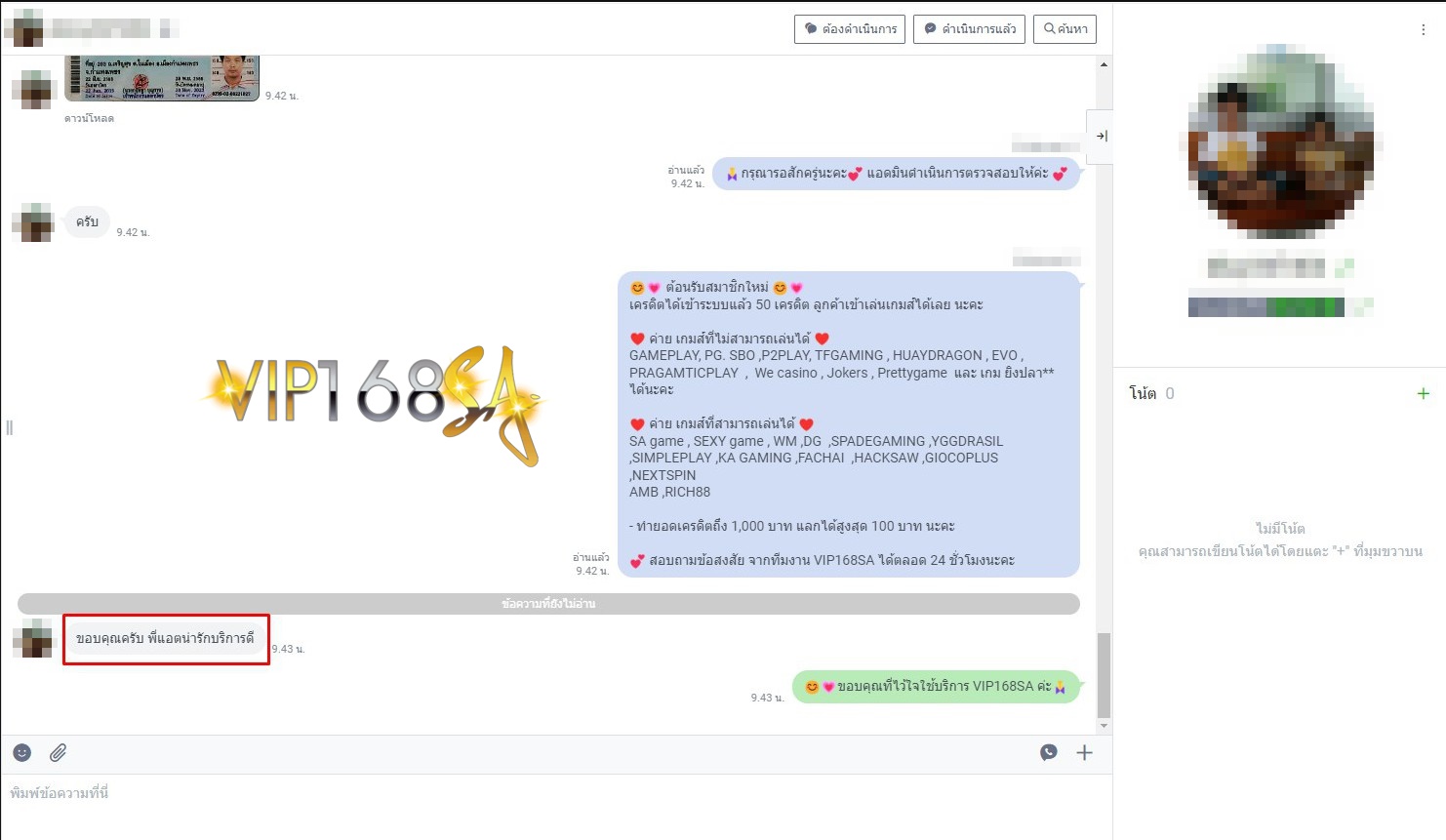The height and width of the screenshot is (840, 1446).
Task: Mark chat as ต้องดำเนินการ
Action: [x=850, y=29]
